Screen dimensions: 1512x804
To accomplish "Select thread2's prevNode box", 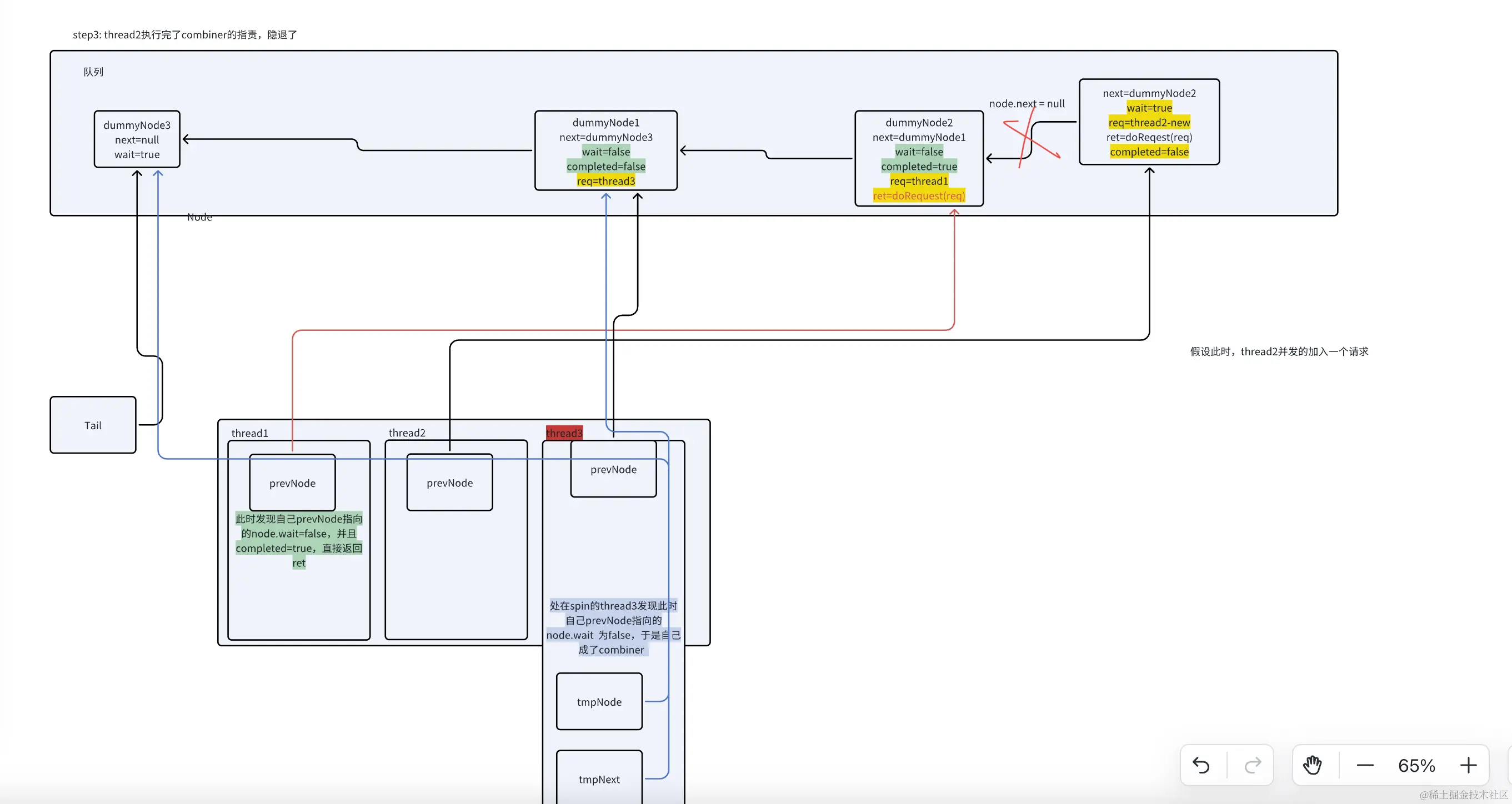I will coord(449,483).
